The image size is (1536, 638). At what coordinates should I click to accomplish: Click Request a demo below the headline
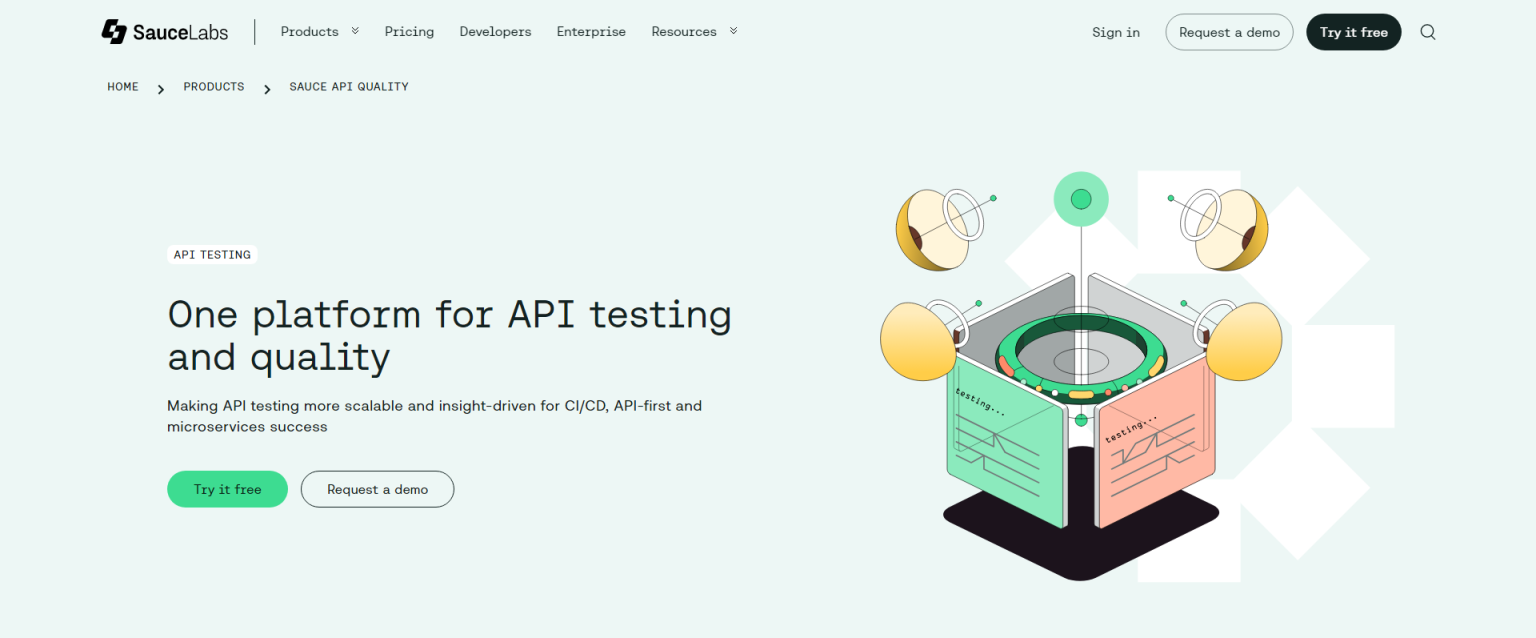(377, 489)
